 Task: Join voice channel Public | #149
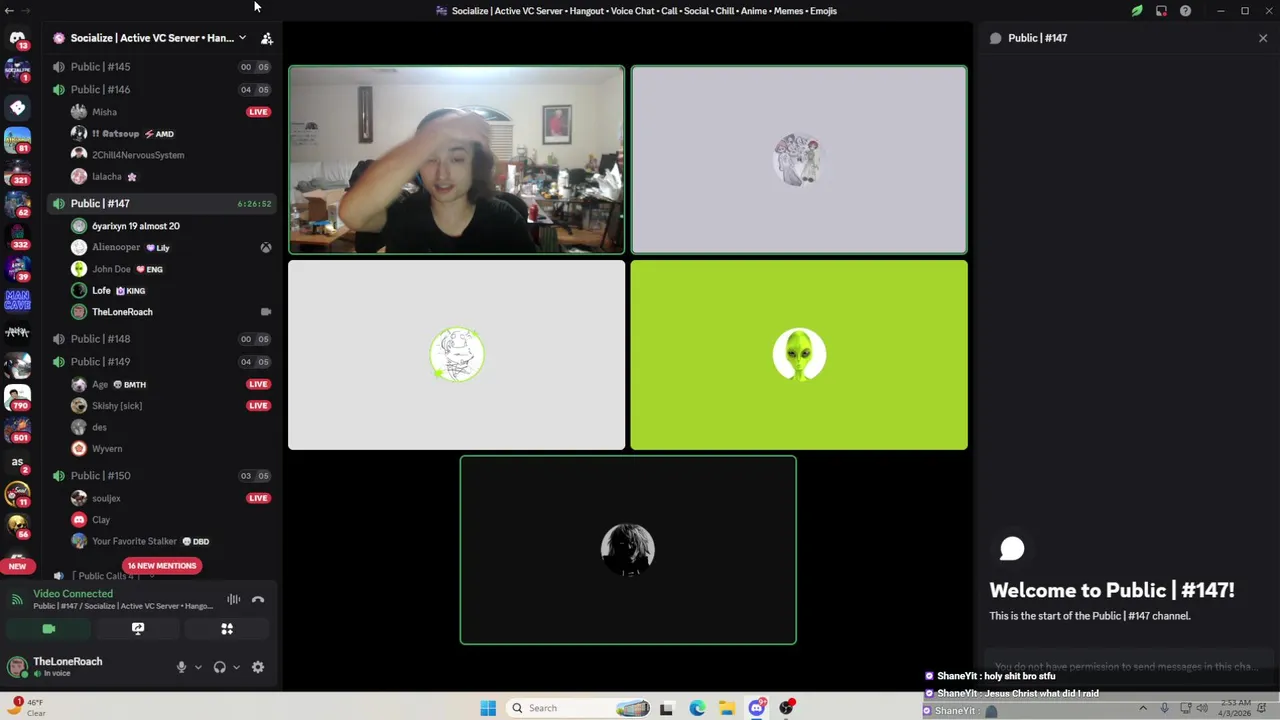(160, 362)
